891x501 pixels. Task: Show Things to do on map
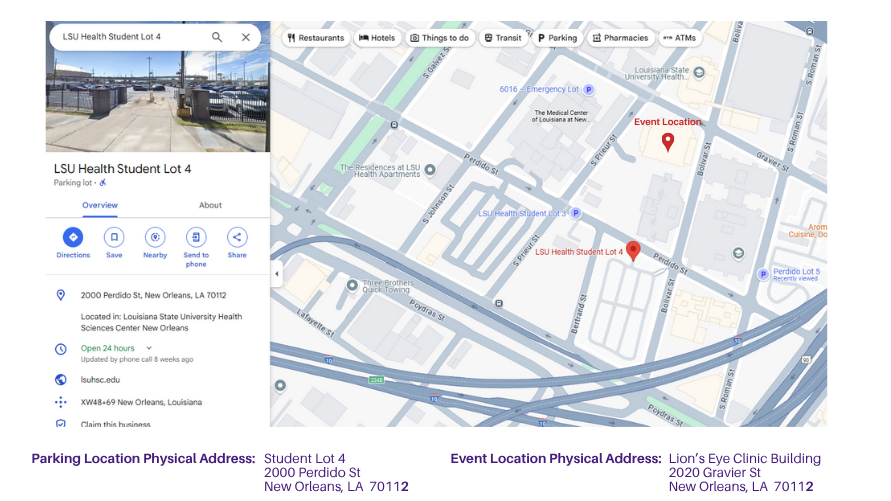pyautogui.click(x=439, y=38)
